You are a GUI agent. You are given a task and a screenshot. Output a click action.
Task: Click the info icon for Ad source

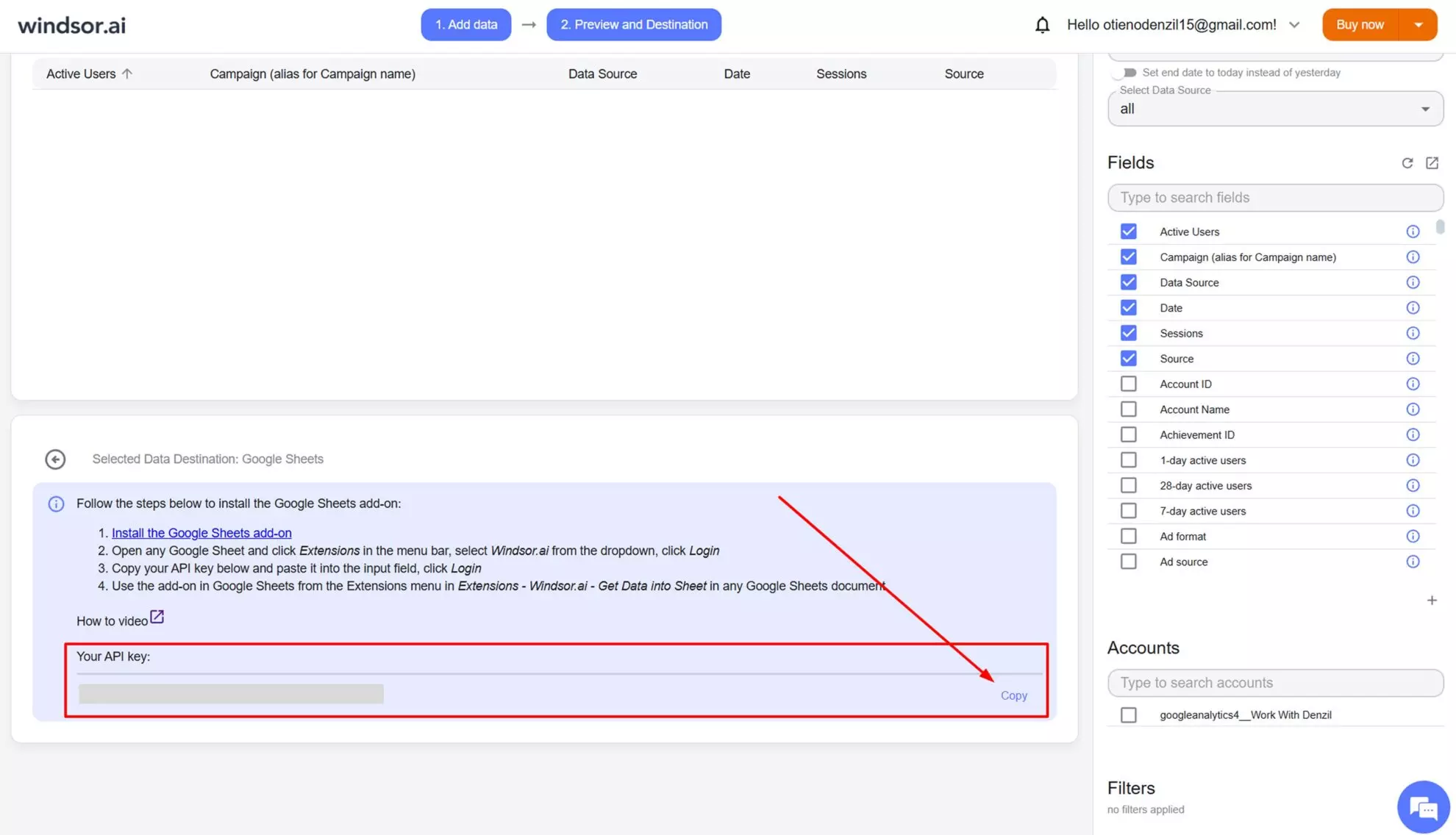(x=1413, y=562)
